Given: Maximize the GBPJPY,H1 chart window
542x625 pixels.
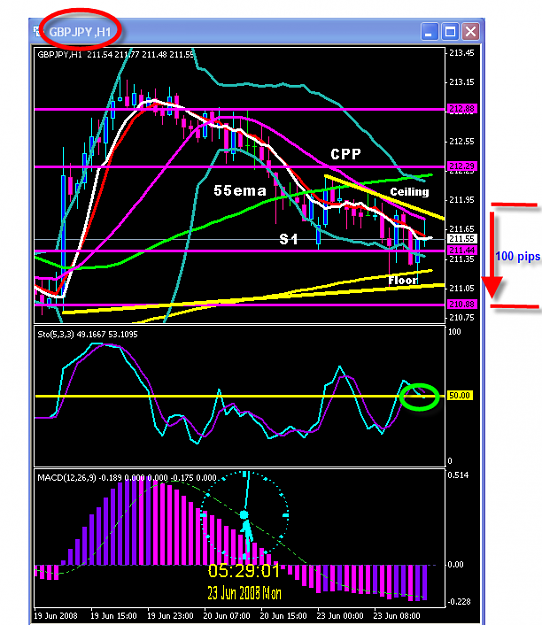Looking at the screenshot, I should point(450,31).
